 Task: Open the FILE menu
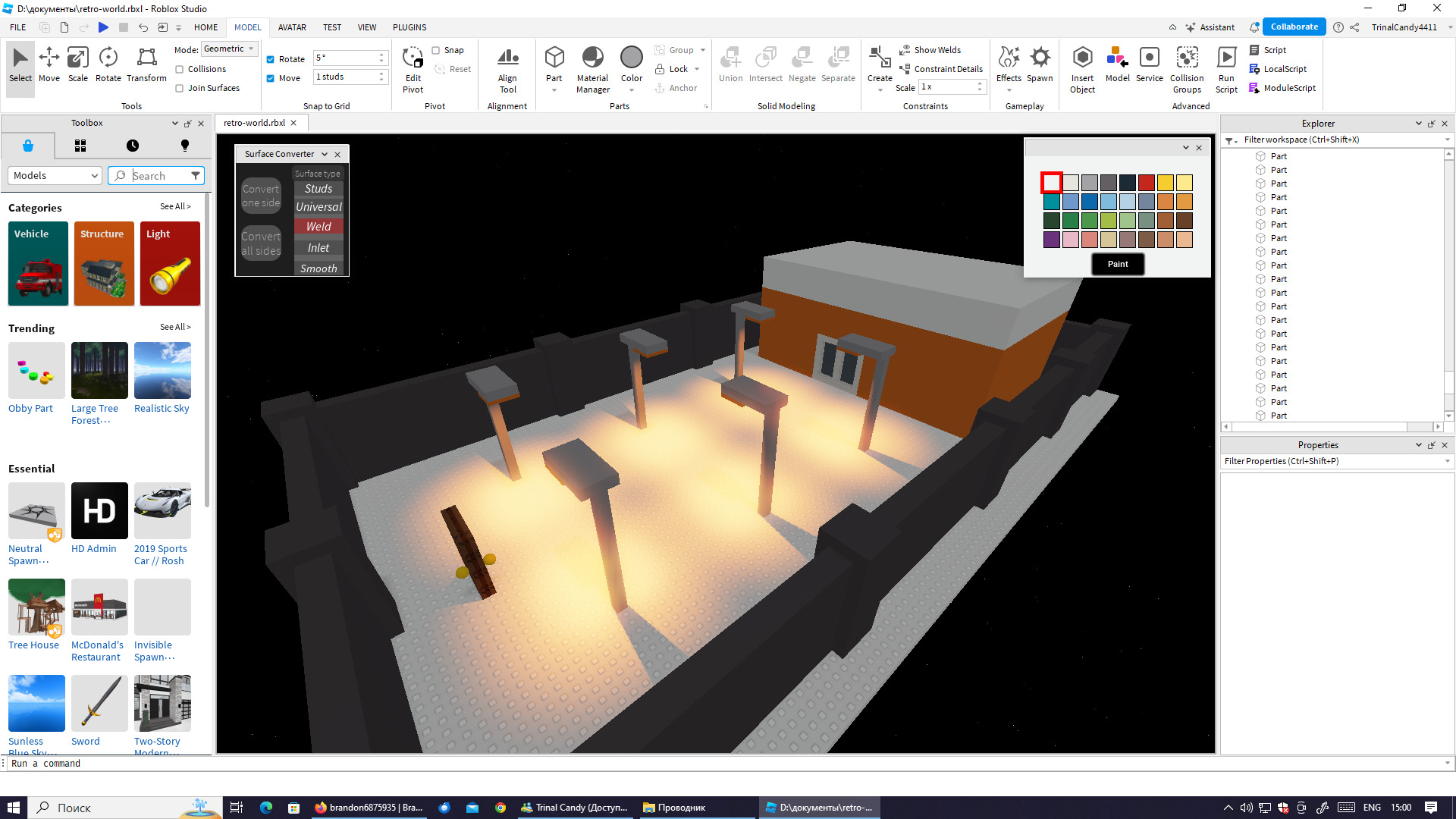point(18,27)
